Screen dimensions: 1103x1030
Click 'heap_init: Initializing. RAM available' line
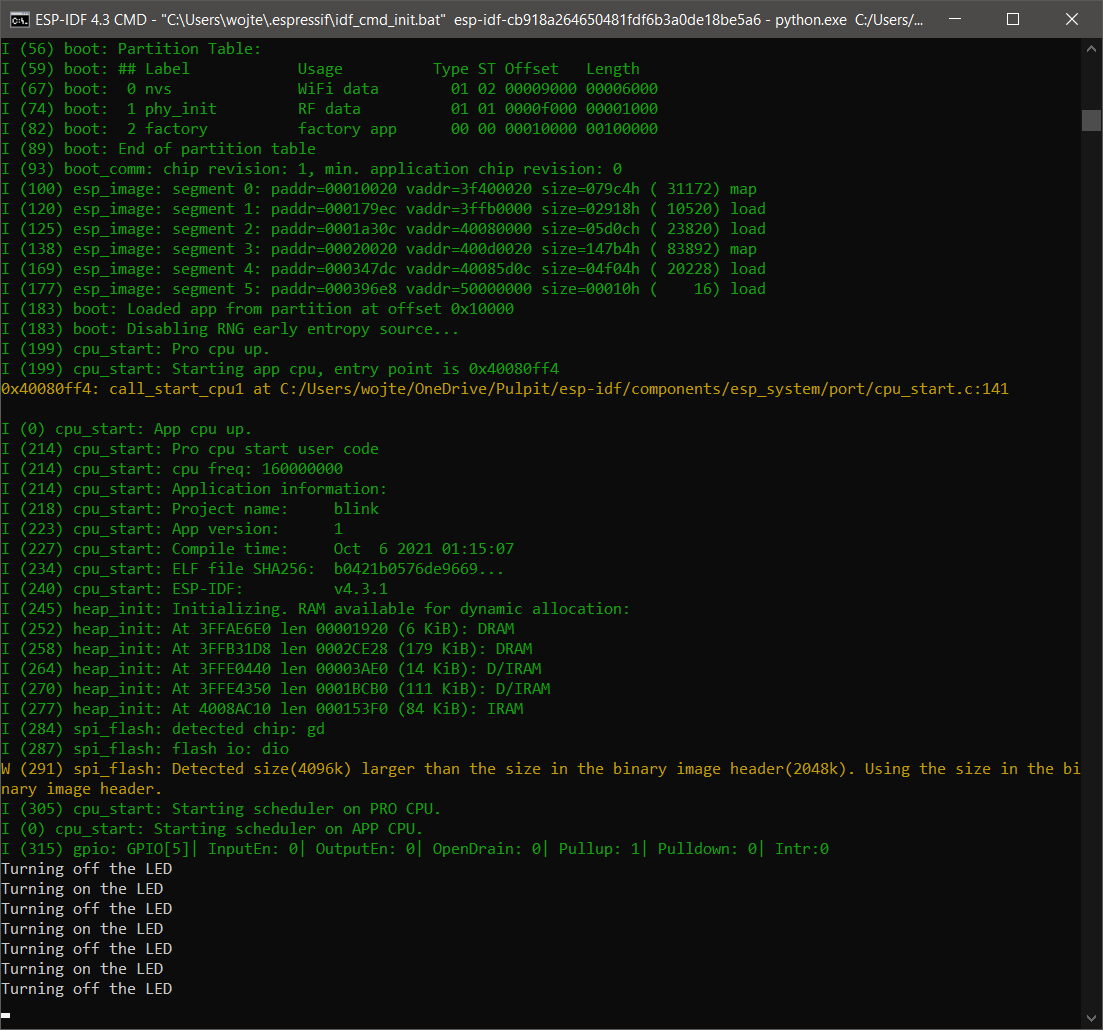click(x=316, y=609)
